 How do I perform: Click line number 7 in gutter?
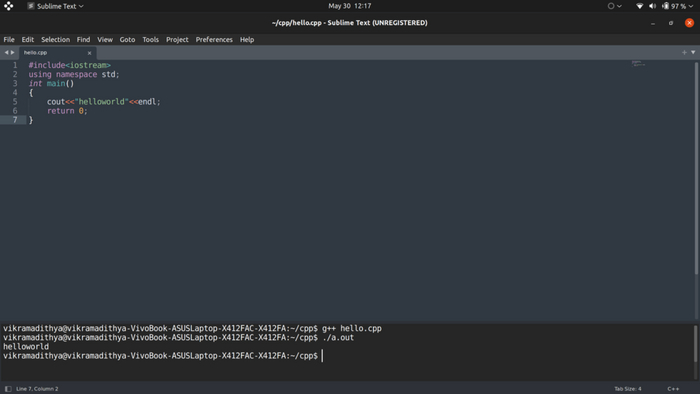(15, 120)
